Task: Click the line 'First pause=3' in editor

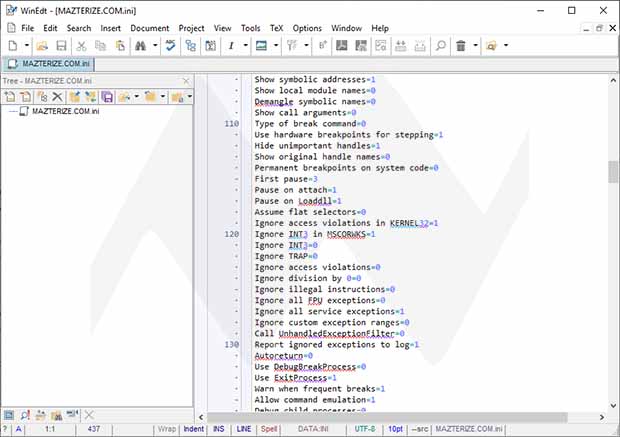Action: tap(286, 179)
